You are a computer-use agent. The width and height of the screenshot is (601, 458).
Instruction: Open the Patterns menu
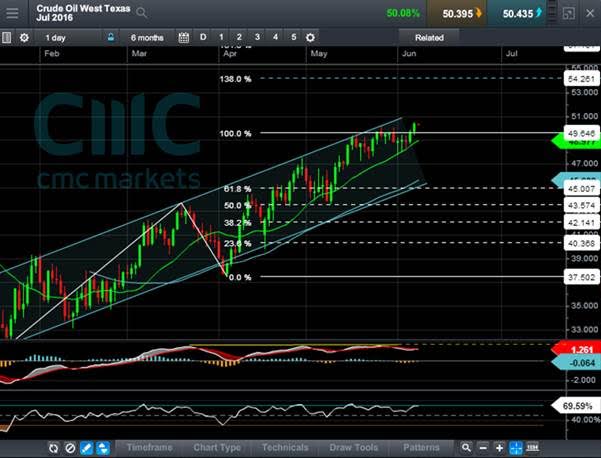(x=421, y=447)
